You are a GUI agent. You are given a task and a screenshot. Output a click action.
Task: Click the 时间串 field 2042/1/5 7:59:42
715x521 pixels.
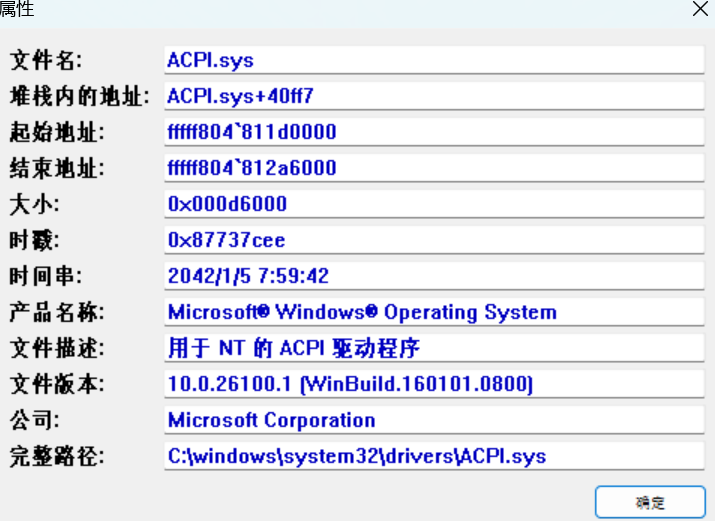click(x=434, y=276)
